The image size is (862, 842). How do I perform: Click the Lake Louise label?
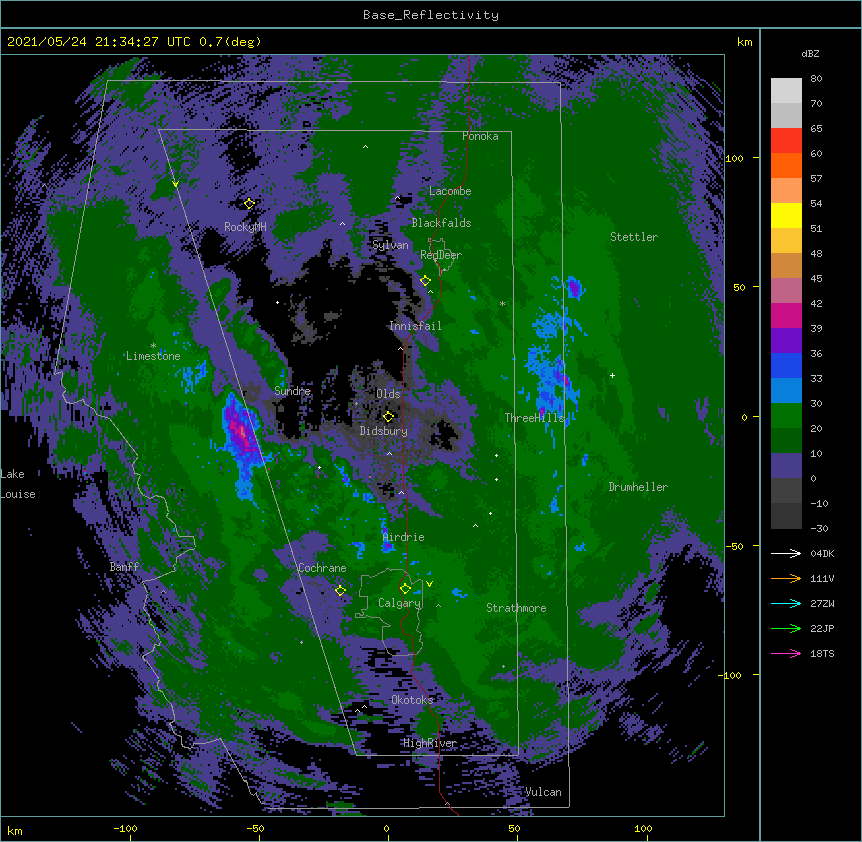coord(18,484)
